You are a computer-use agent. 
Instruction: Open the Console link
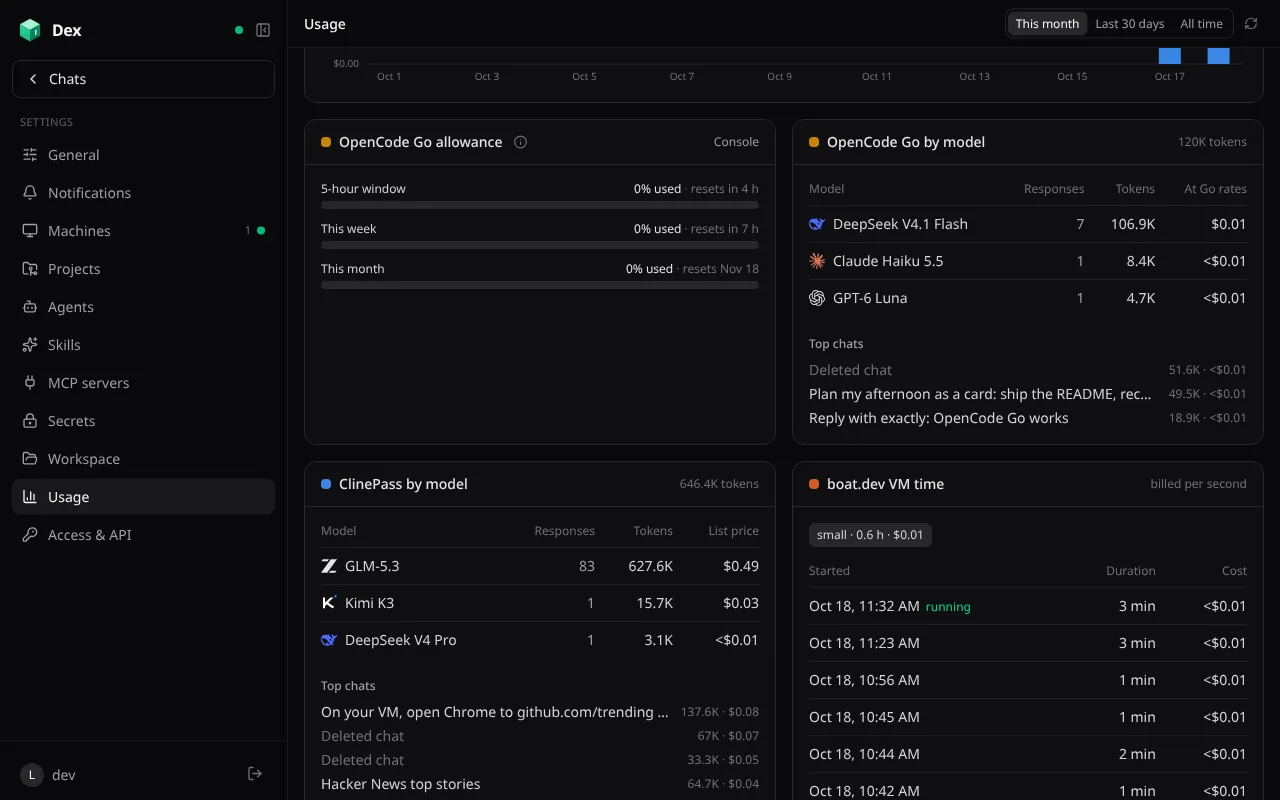[x=736, y=142]
